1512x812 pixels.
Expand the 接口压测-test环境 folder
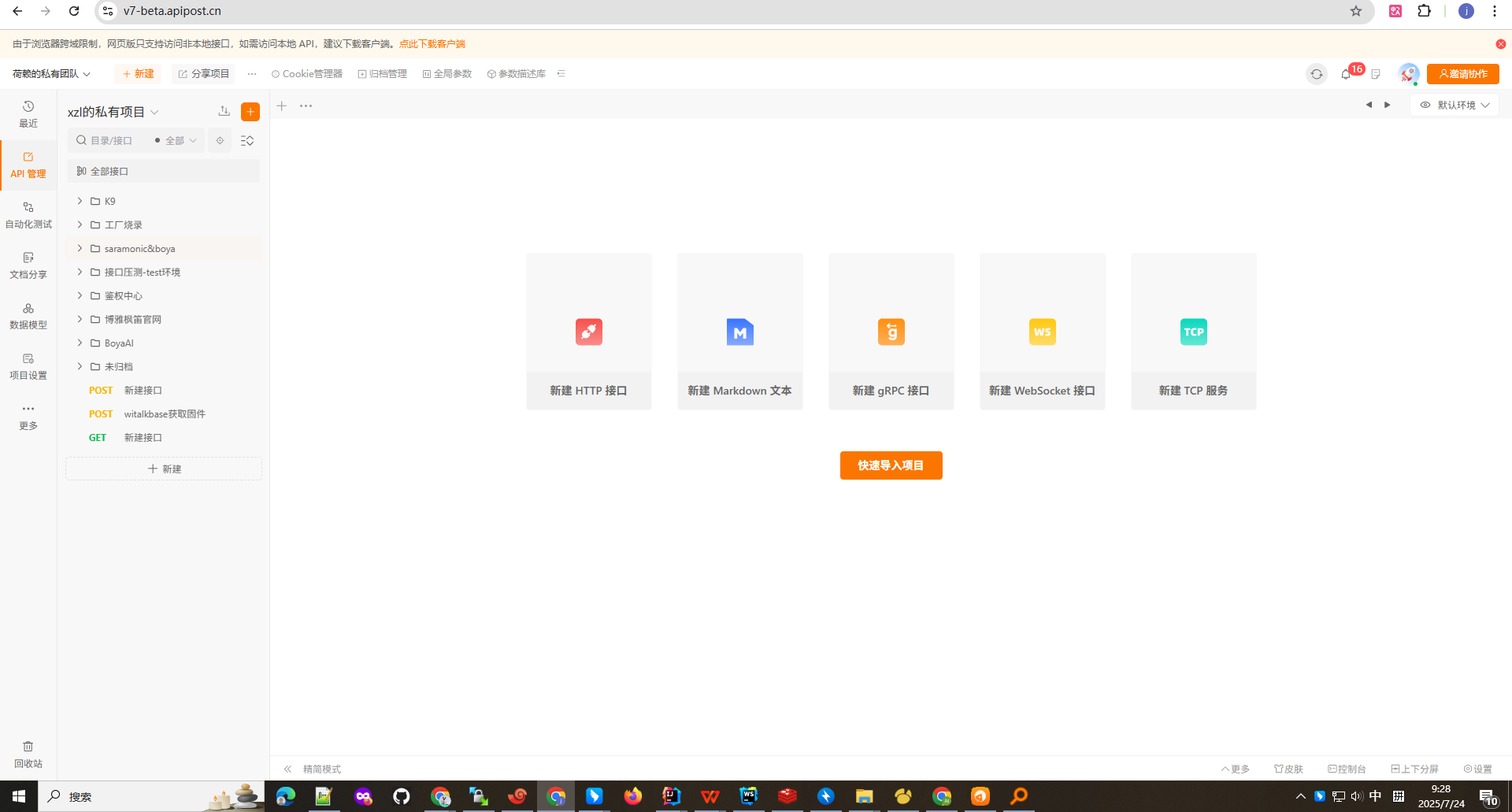(80, 272)
